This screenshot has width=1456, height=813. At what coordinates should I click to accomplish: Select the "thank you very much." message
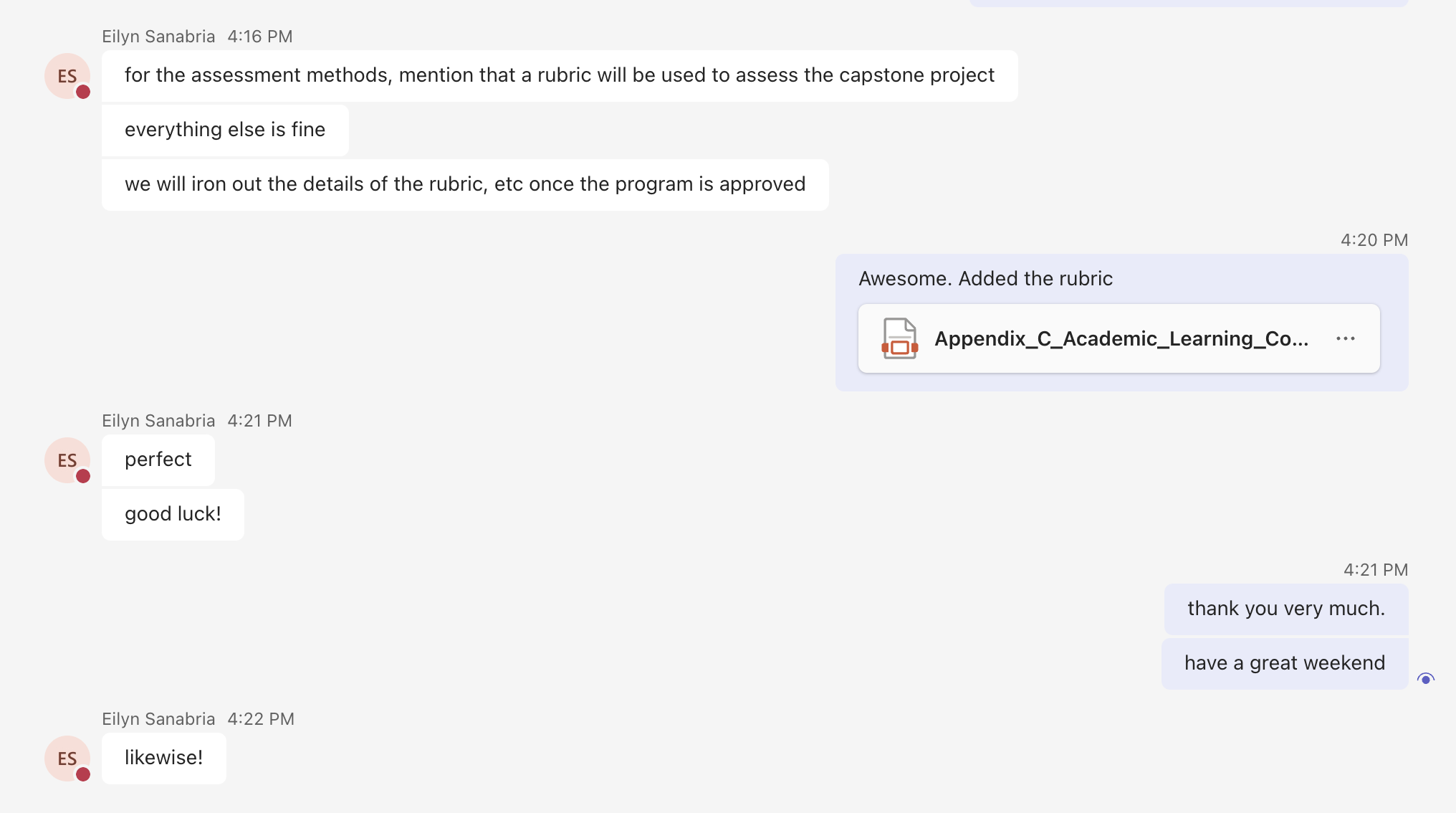(1285, 609)
